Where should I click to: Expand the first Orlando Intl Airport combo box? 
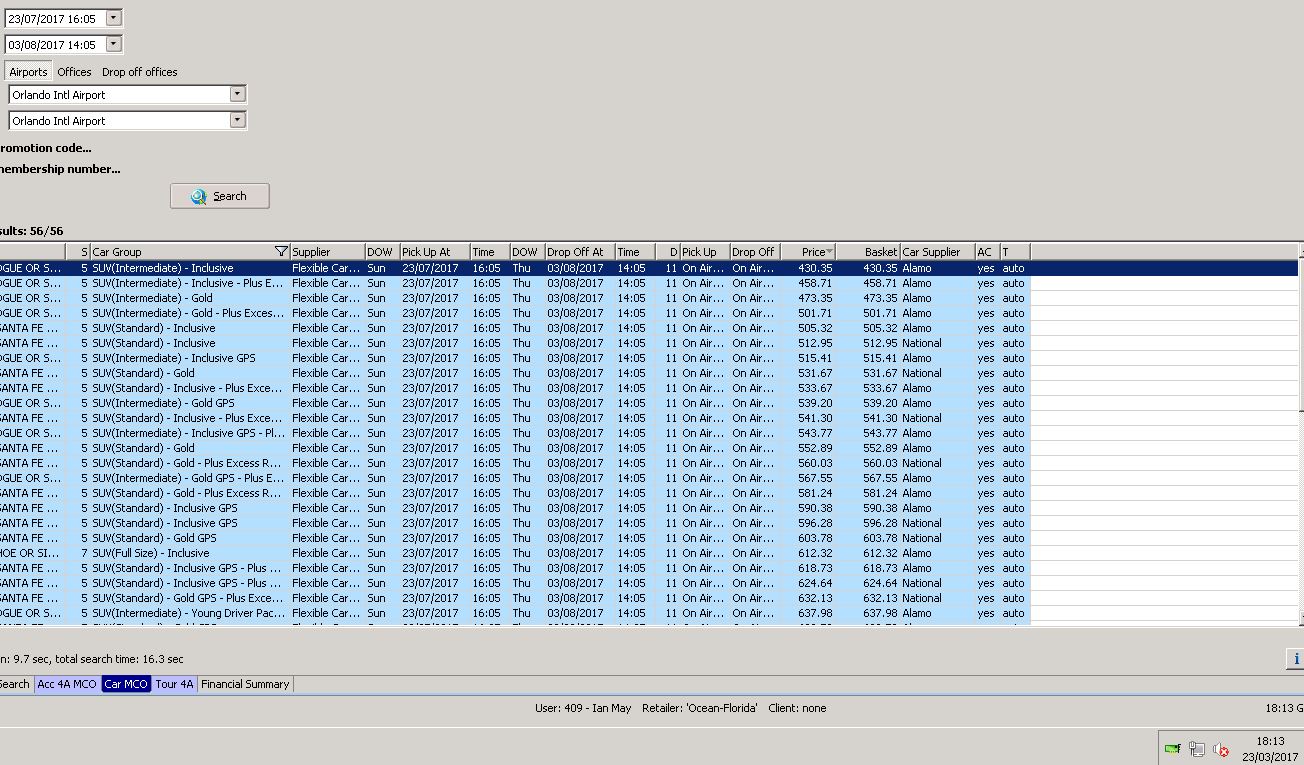click(237, 94)
